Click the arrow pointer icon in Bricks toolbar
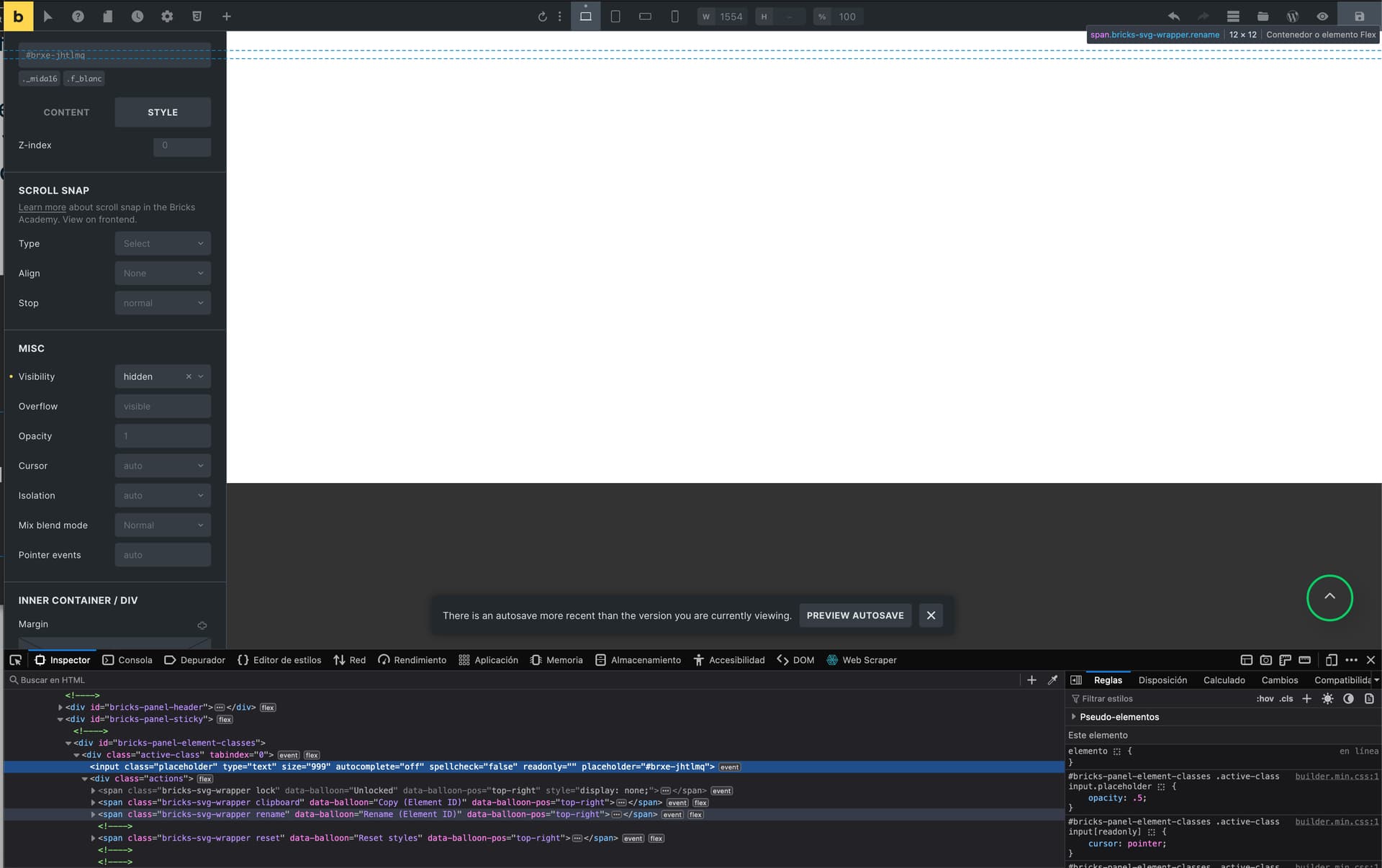The image size is (1382, 868). [48, 17]
